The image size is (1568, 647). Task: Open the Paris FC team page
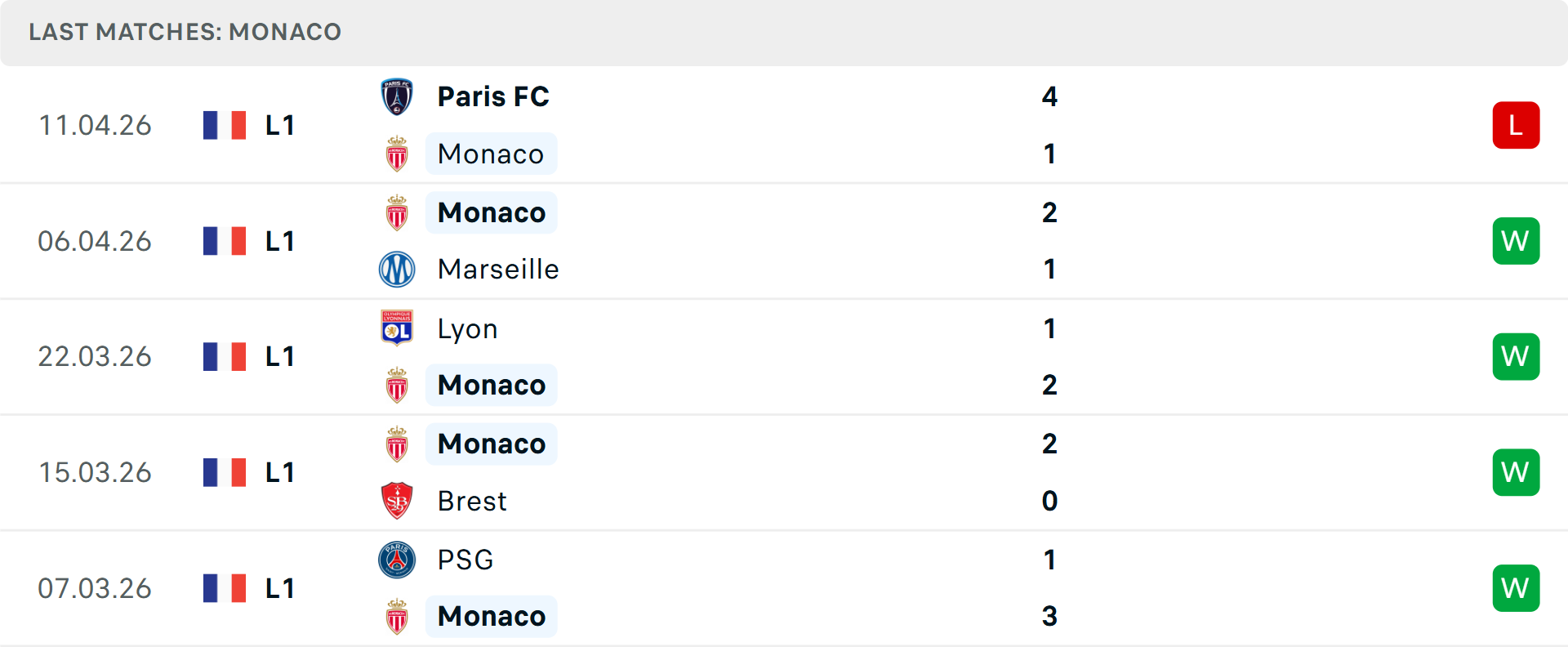493,96
